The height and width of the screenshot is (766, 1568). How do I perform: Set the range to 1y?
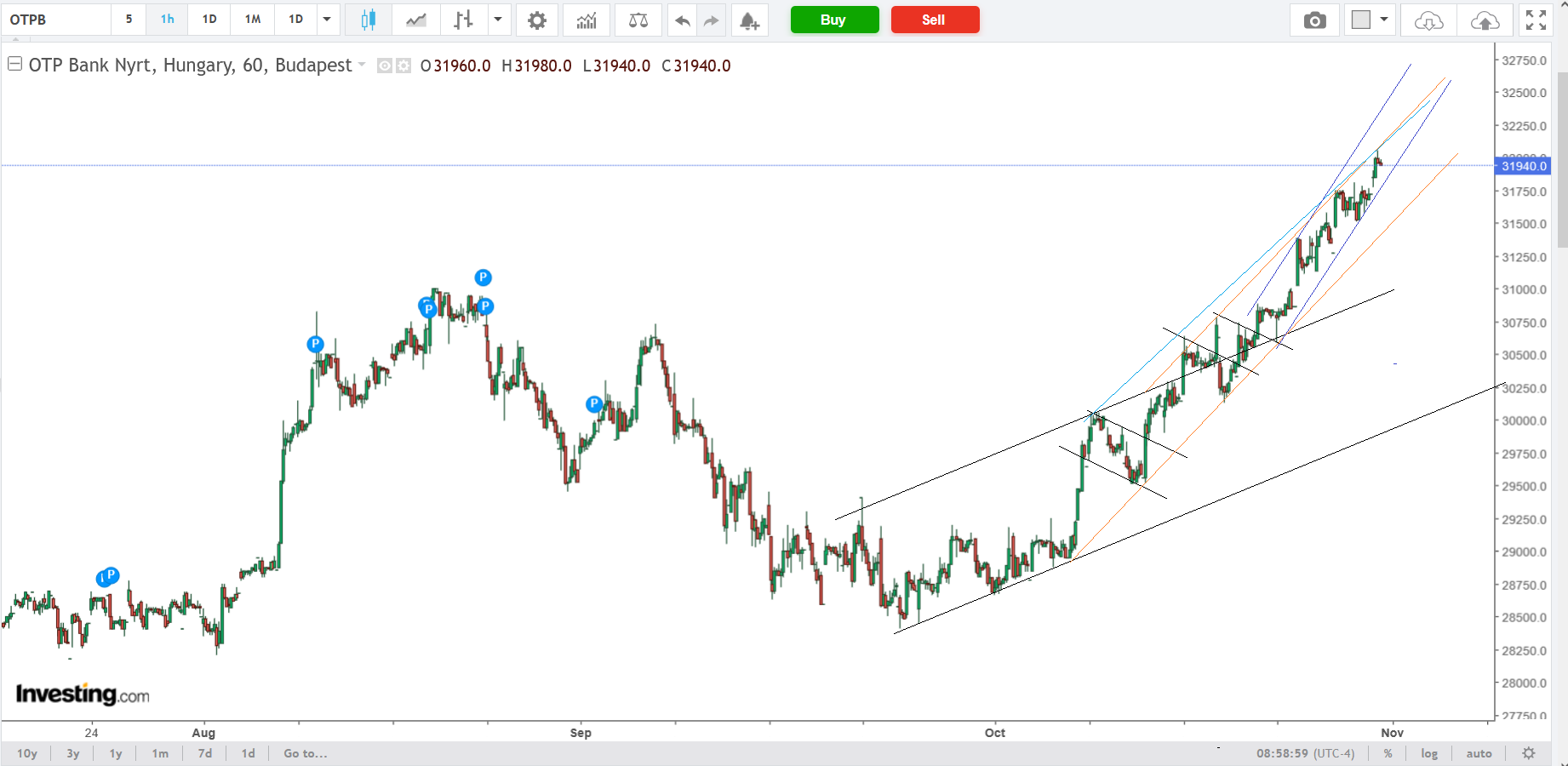point(116,753)
